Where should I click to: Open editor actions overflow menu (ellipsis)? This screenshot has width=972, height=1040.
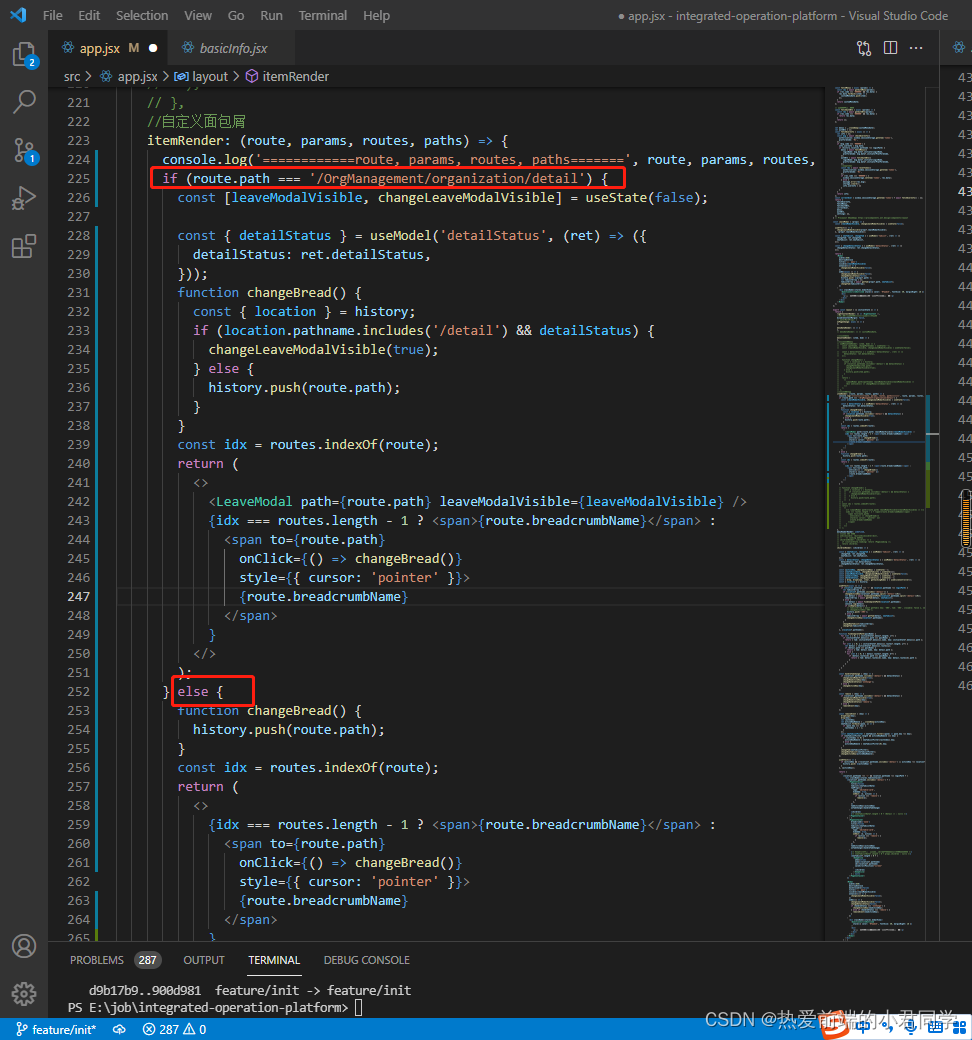click(x=916, y=47)
